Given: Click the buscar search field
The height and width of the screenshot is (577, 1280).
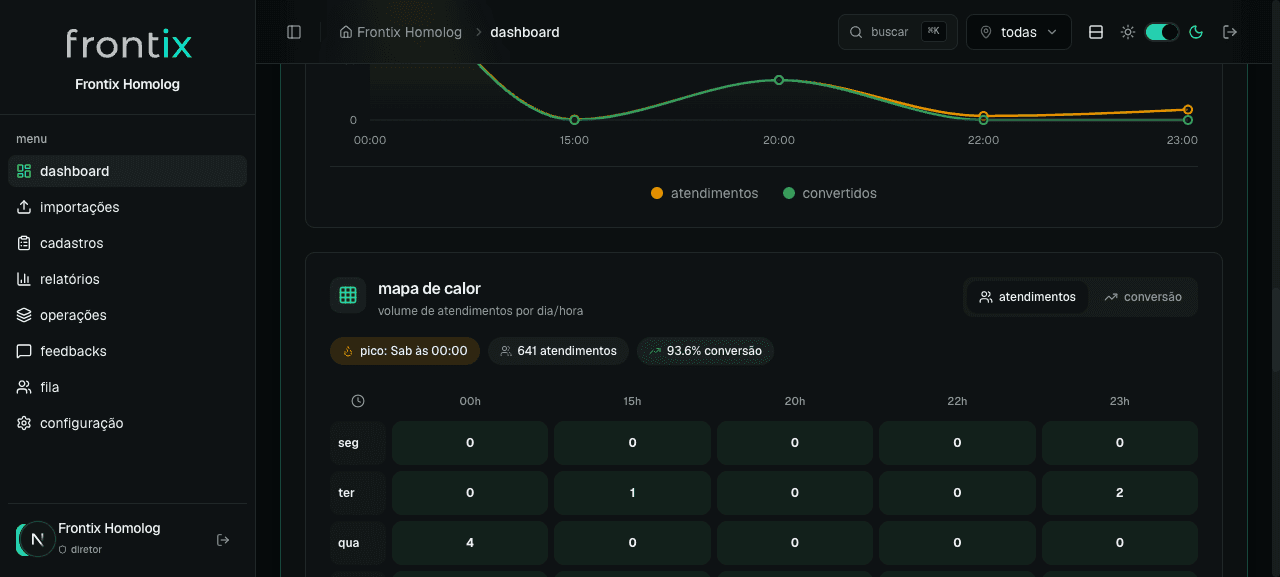Looking at the screenshot, I should (898, 32).
